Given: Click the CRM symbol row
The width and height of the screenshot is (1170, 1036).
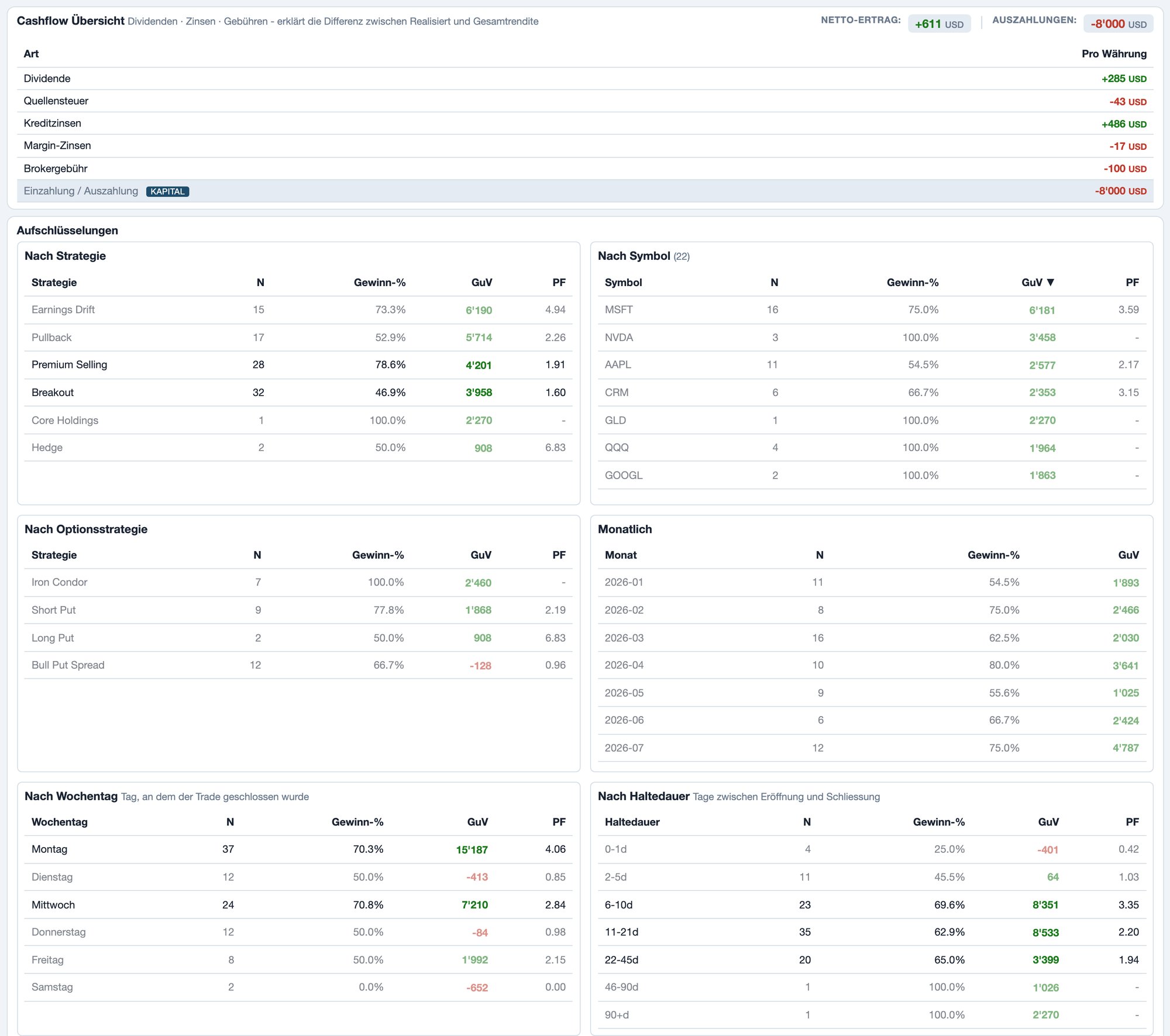Looking at the screenshot, I should pos(872,393).
